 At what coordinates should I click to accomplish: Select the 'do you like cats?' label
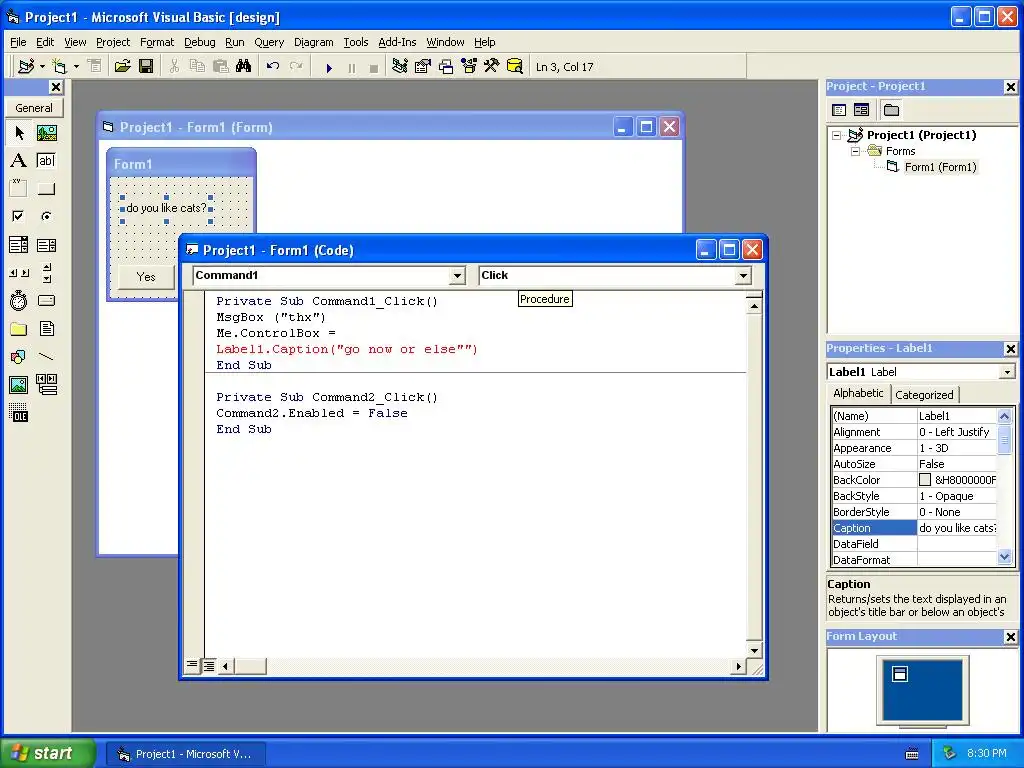point(167,208)
